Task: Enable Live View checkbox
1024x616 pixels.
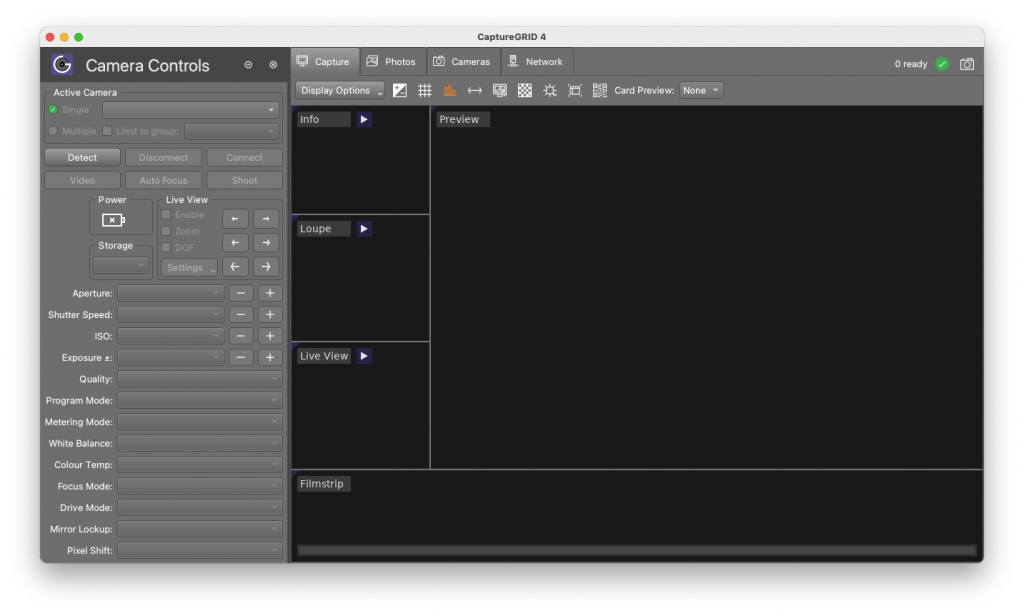Action: click(x=166, y=215)
